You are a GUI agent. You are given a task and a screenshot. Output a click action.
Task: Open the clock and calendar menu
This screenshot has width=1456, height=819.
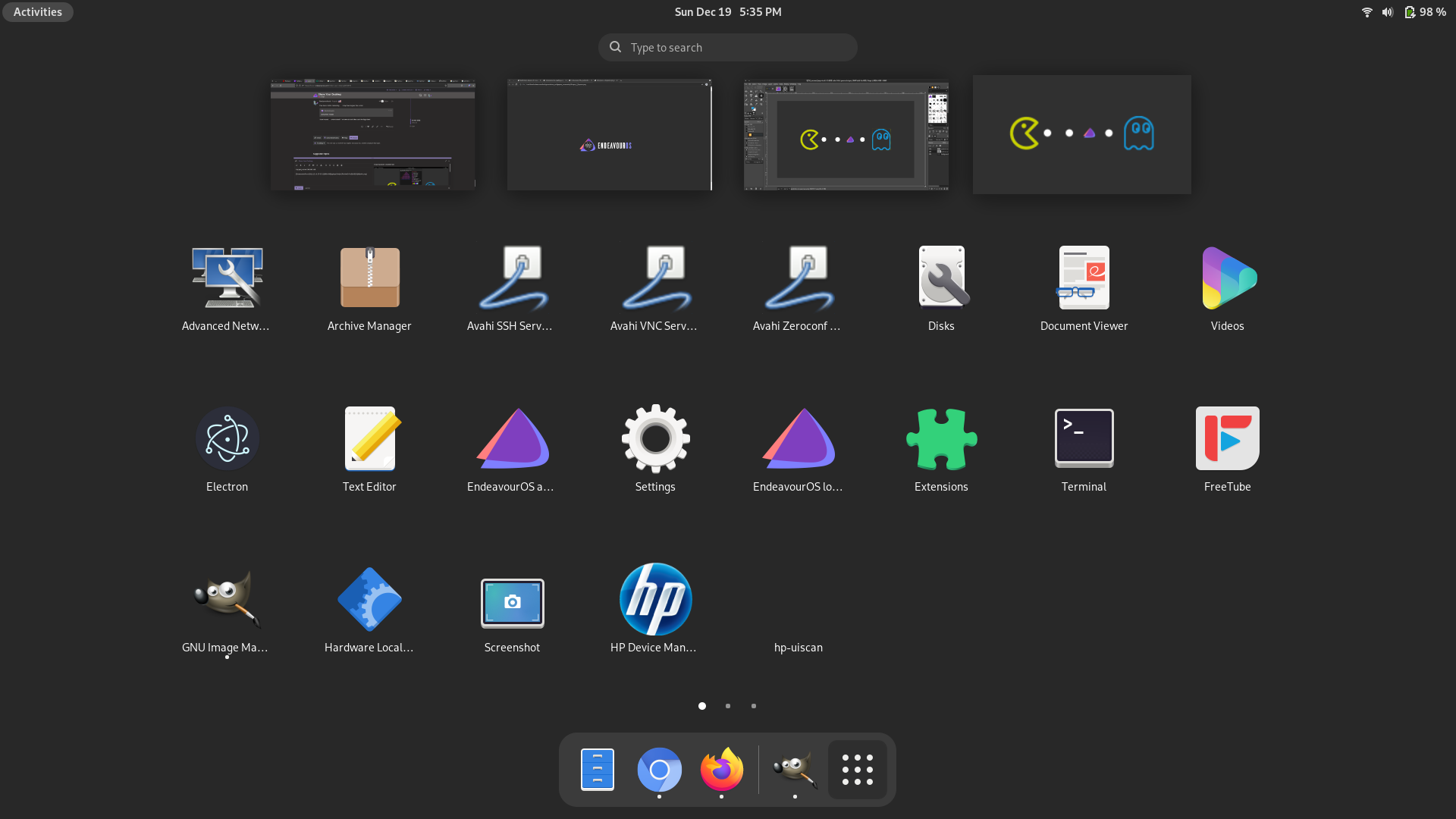tap(728, 12)
